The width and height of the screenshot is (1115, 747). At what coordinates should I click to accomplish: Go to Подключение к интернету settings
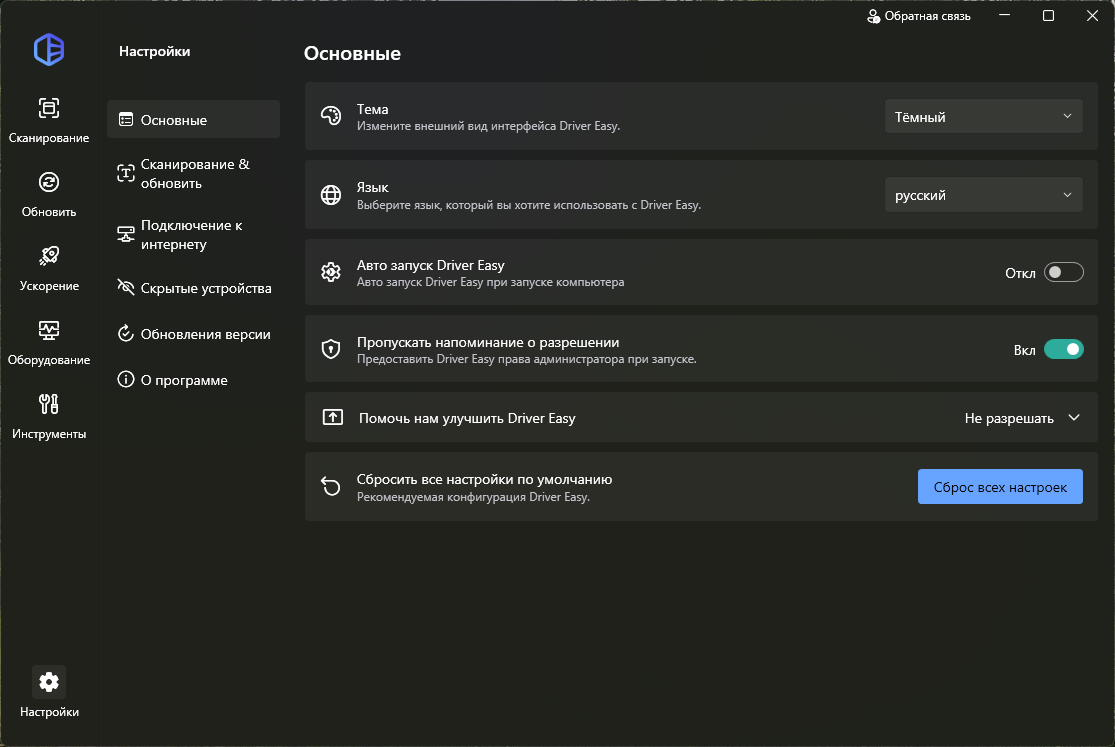tap(193, 235)
